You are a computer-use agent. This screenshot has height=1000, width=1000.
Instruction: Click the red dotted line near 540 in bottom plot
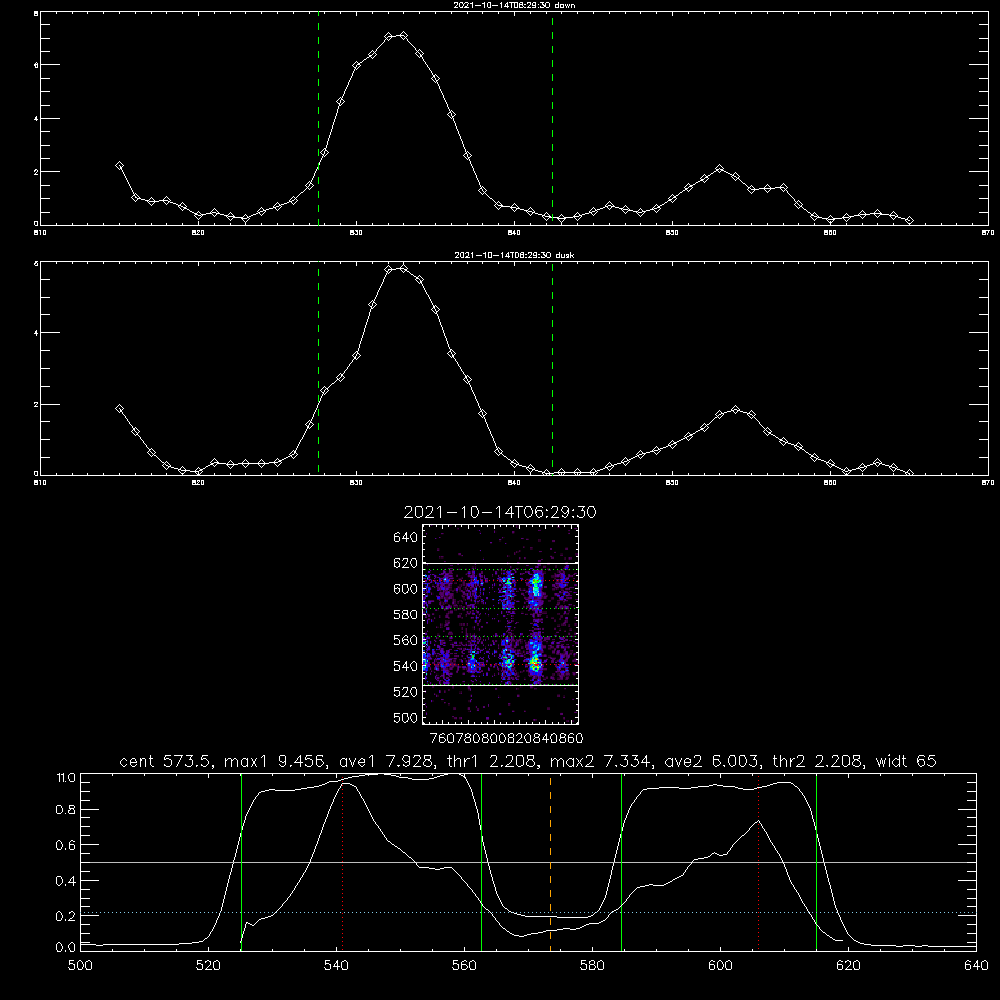tap(342, 862)
